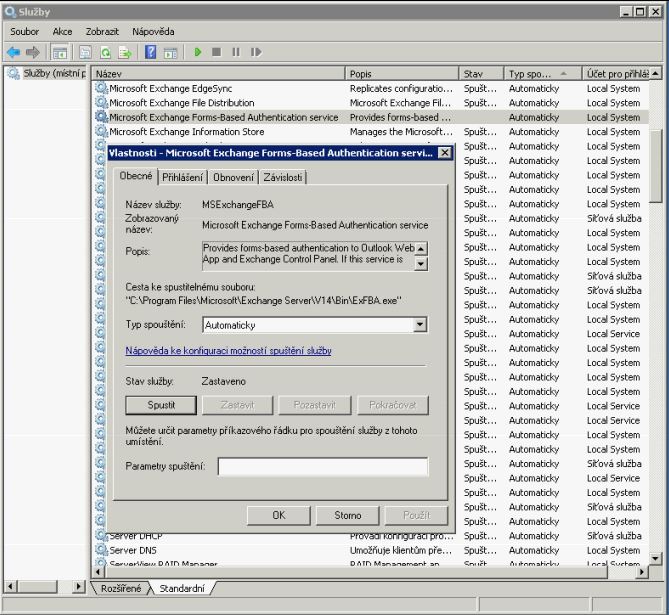The height and width of the screenshot is (615, 669).
Task: Restart service with toolbar restart icon
Action: click(x=256, y=52)
